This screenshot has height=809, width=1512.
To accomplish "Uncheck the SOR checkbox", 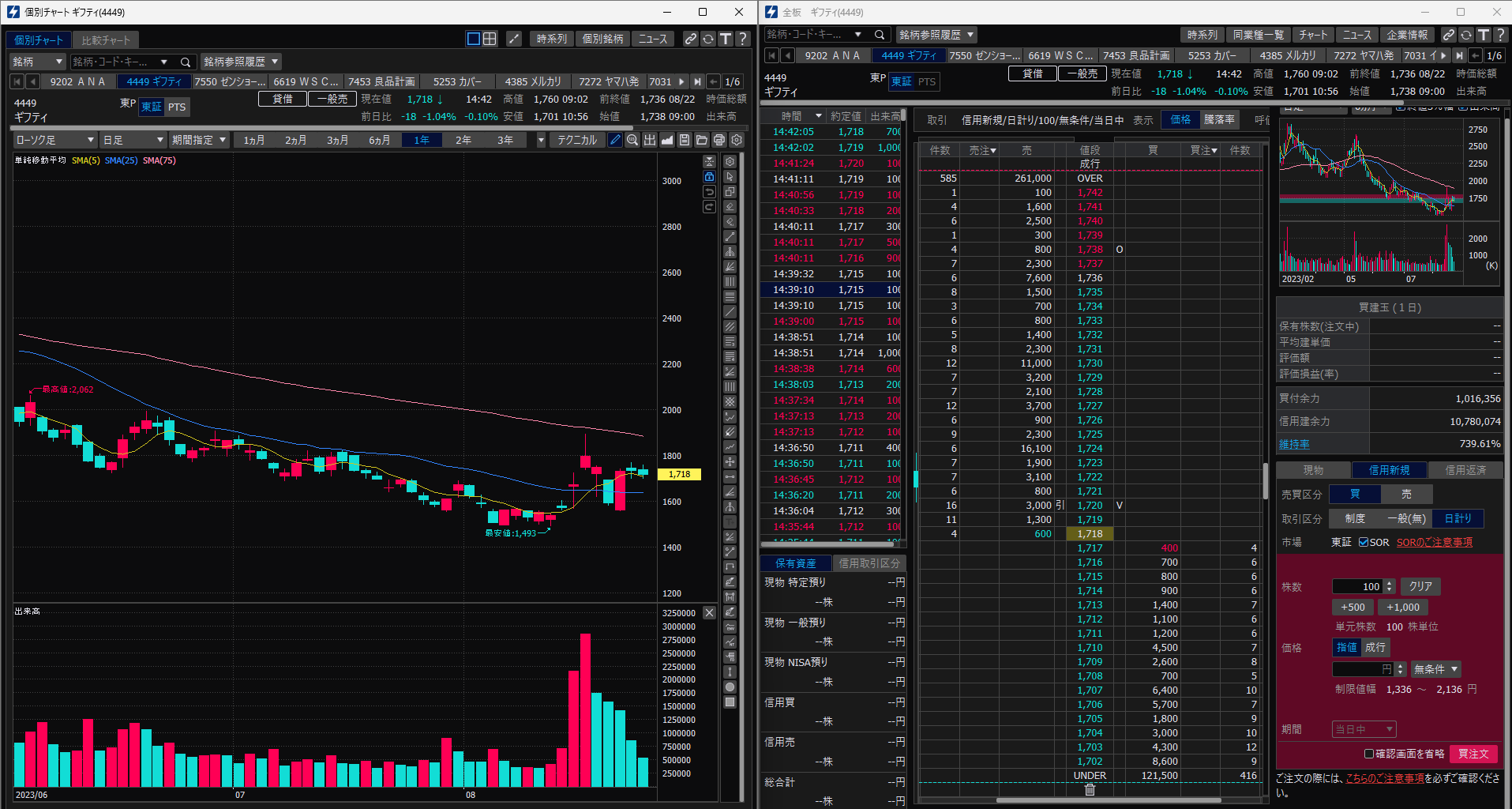I will click(x=1364, y=542).
